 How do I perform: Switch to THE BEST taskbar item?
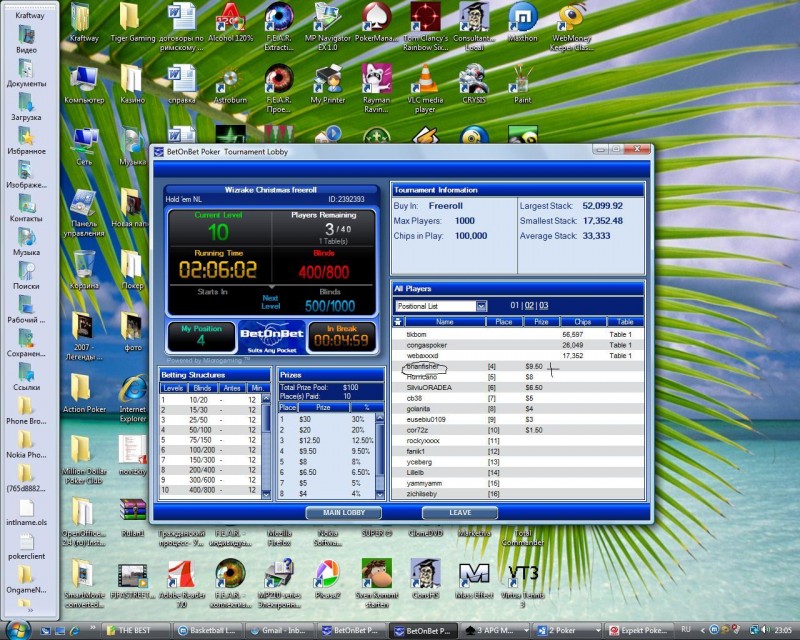tap(135, 631)
